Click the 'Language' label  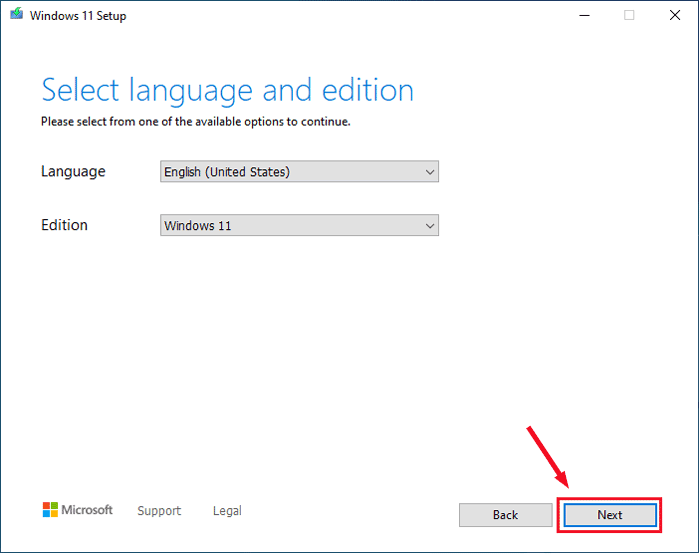(x=73, y=171)
